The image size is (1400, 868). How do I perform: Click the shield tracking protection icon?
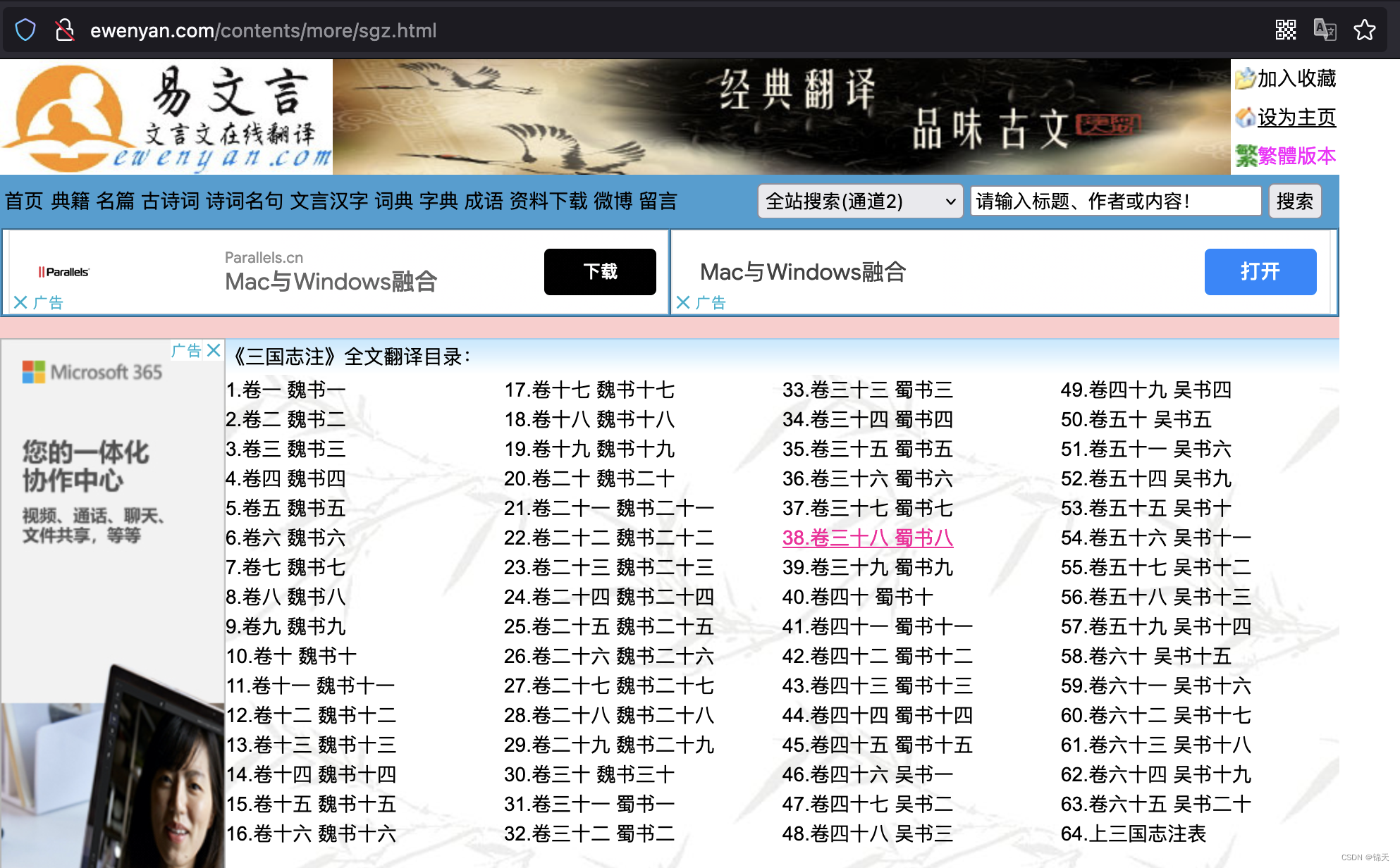pyautogui.click(x=25, y=30)
